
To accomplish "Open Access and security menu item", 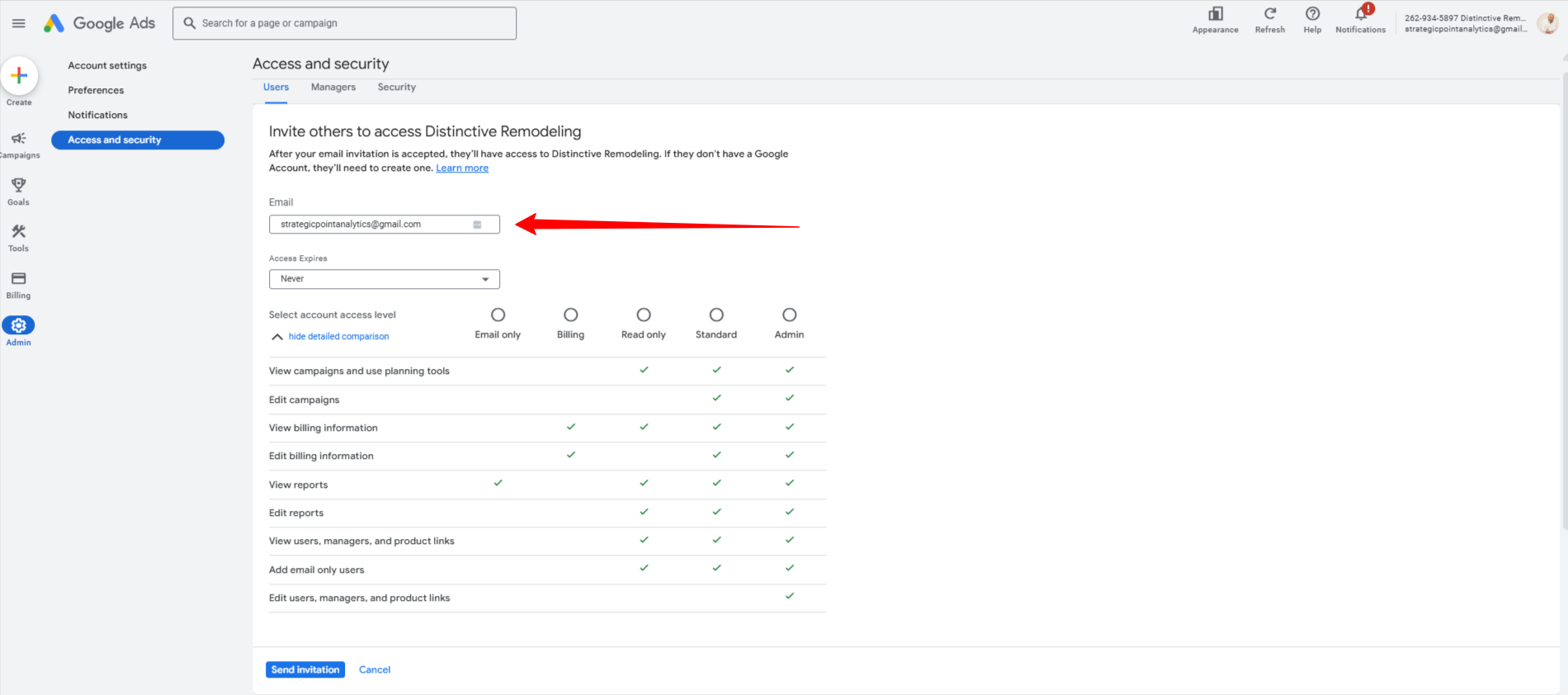I will click(x=138, y=140).
